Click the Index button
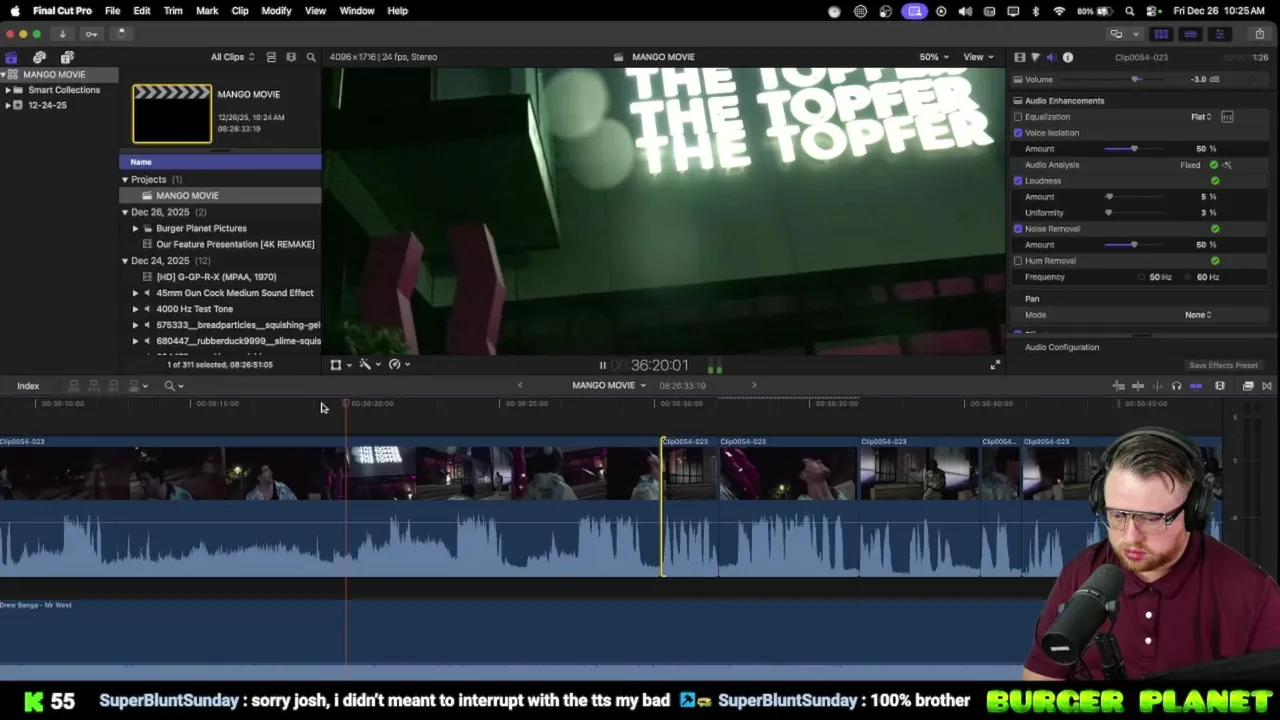 click(28, 386)
